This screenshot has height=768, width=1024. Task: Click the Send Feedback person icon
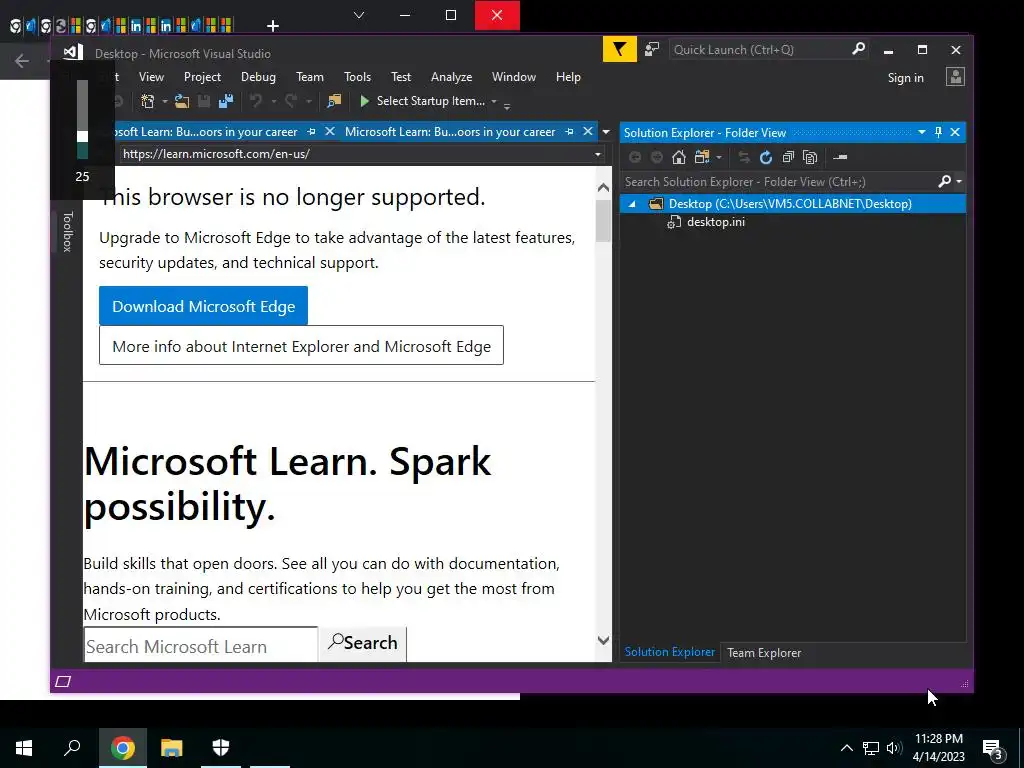coord(651,50)
